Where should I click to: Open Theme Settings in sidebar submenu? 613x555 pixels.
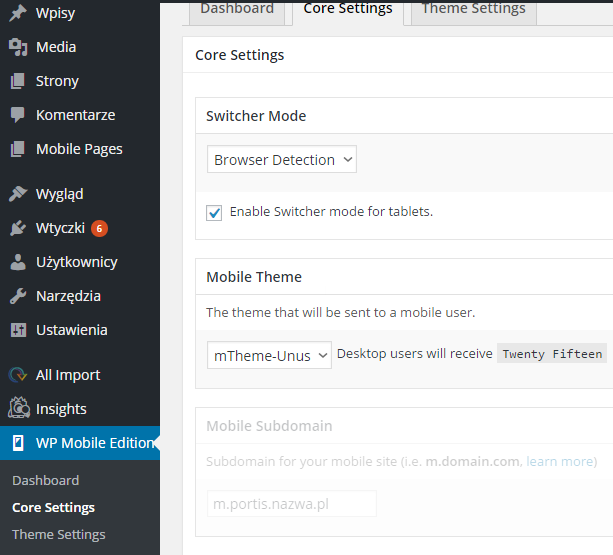tap(59, 534)
